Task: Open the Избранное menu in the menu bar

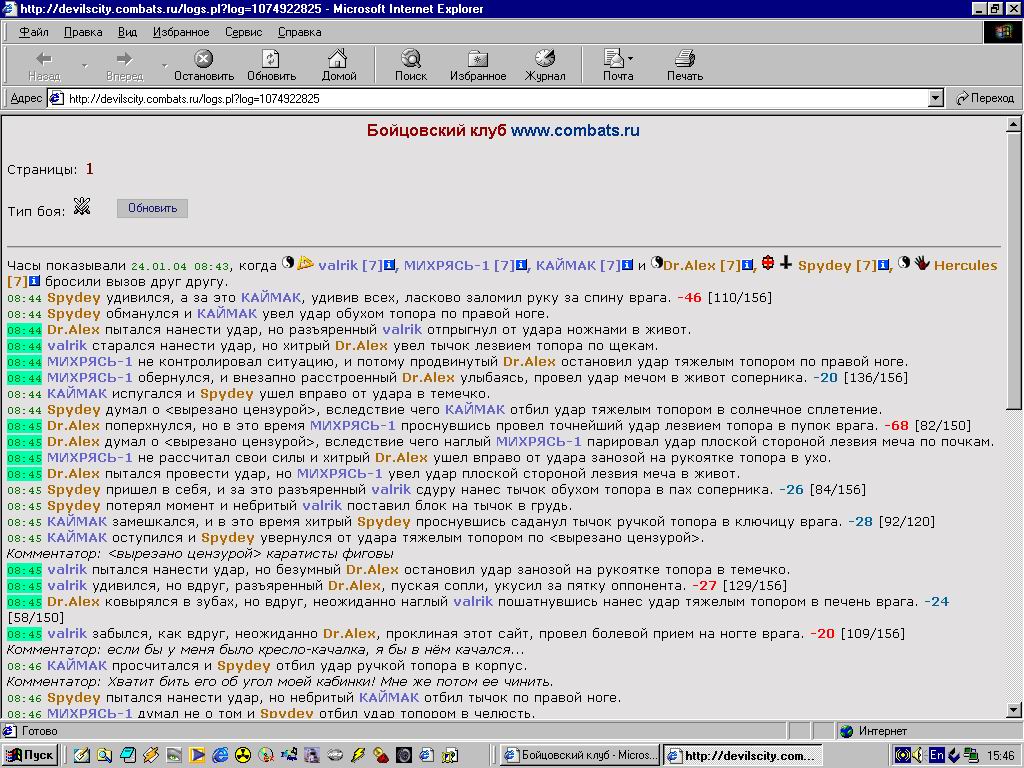Action: pos(181,32)
